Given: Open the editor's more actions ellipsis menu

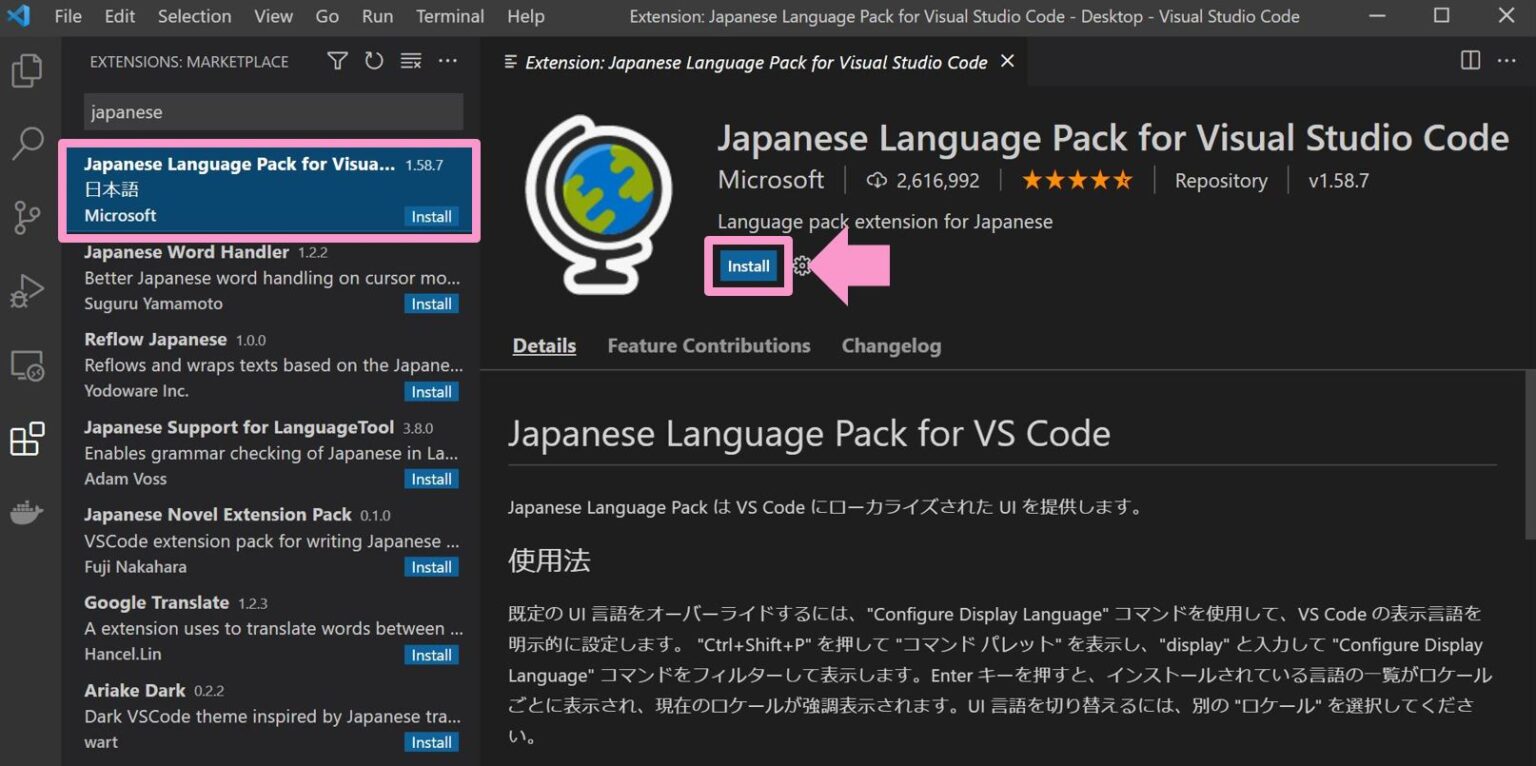Looking at the screenshot, I should (1507, 60).
